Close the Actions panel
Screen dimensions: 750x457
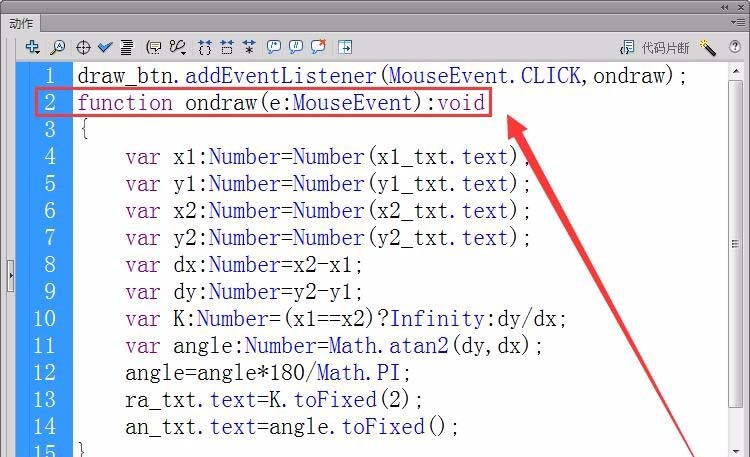742,7
